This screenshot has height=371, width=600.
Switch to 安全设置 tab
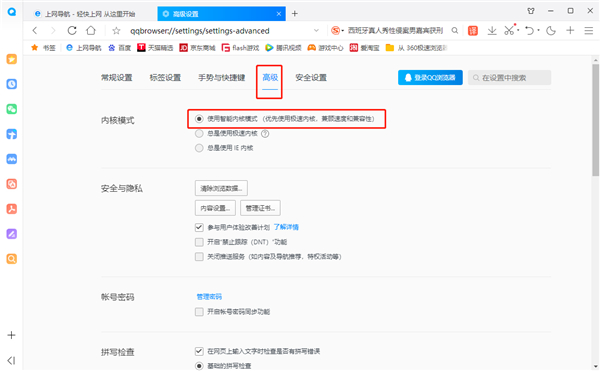(311, 78)
